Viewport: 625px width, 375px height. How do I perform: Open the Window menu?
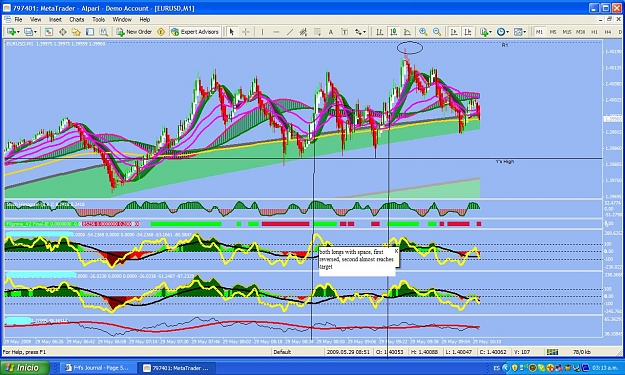(x=122, y=20)
